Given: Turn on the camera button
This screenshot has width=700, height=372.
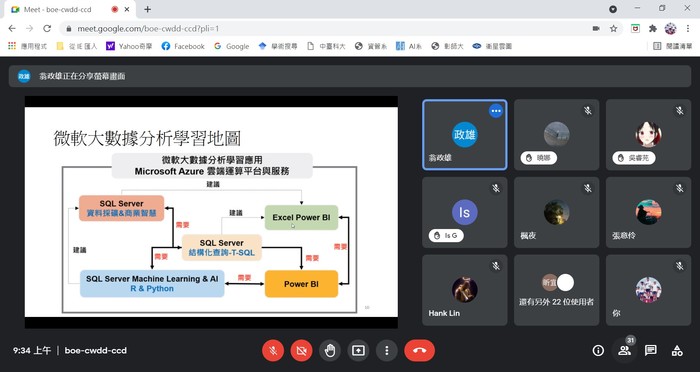Looking at the screenshot, I should (x=301, y=351).
